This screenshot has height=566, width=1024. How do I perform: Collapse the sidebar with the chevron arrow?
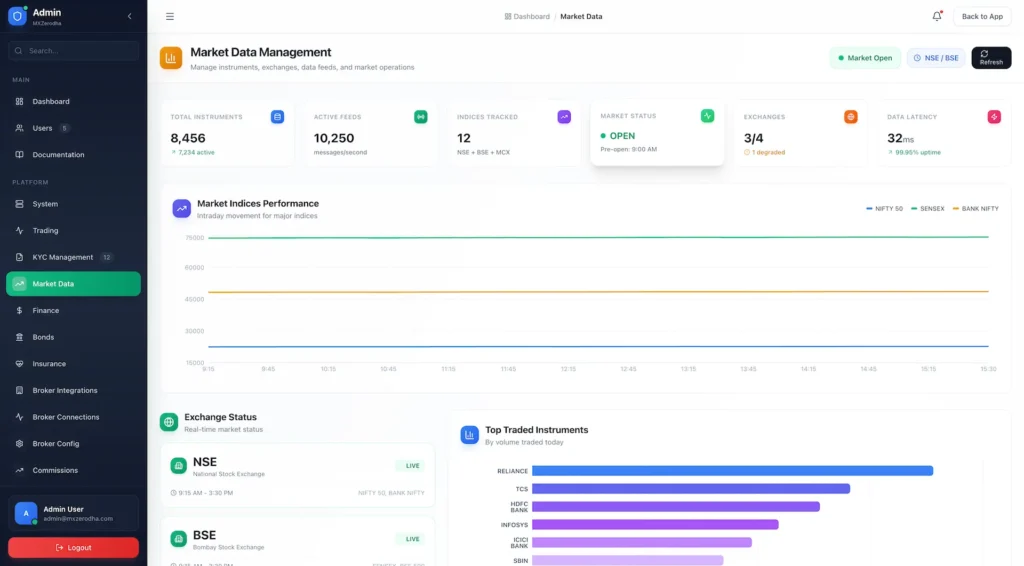[x=129, y=16]
